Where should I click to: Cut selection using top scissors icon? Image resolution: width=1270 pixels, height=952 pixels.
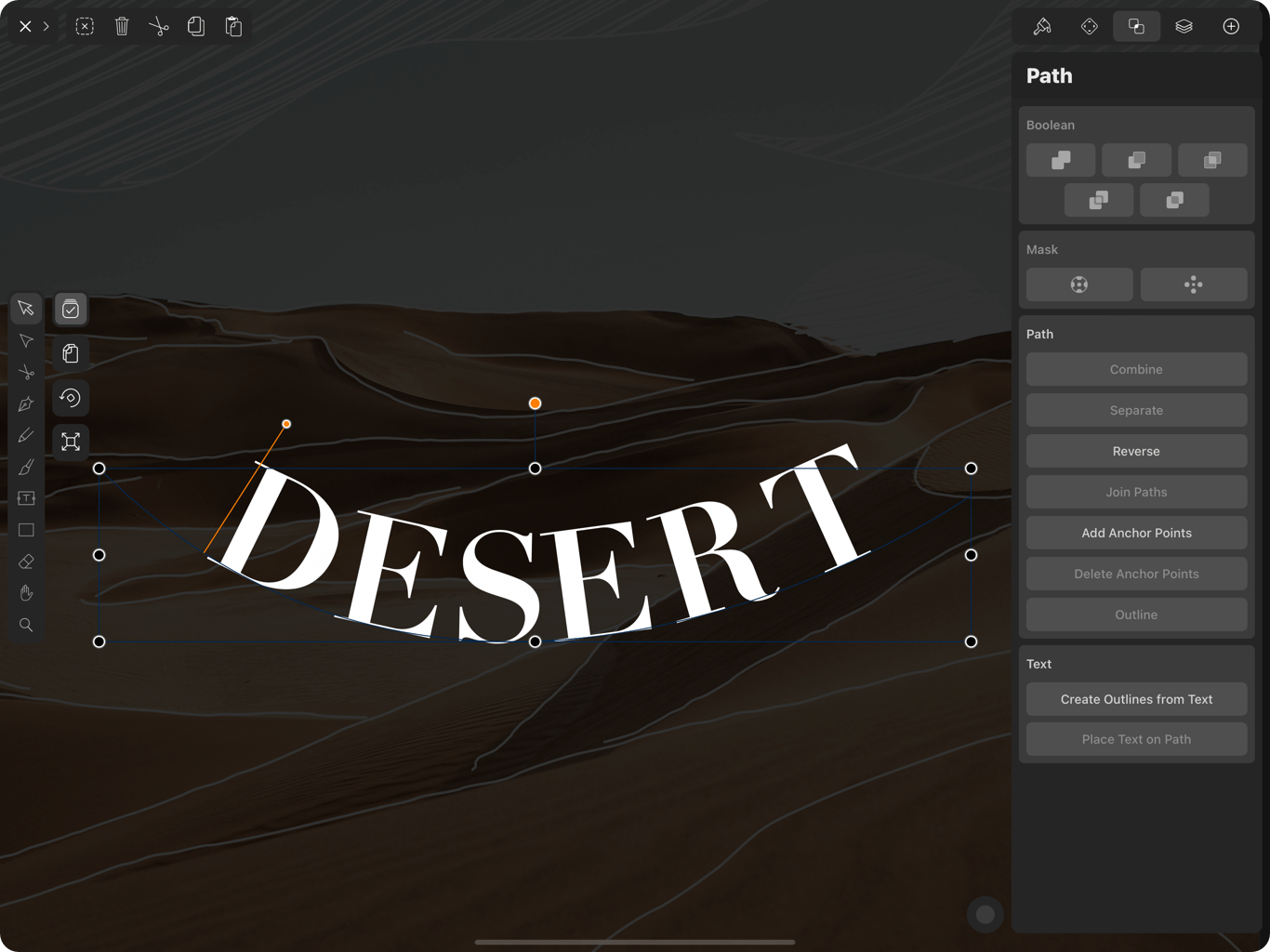pos(159,26)
